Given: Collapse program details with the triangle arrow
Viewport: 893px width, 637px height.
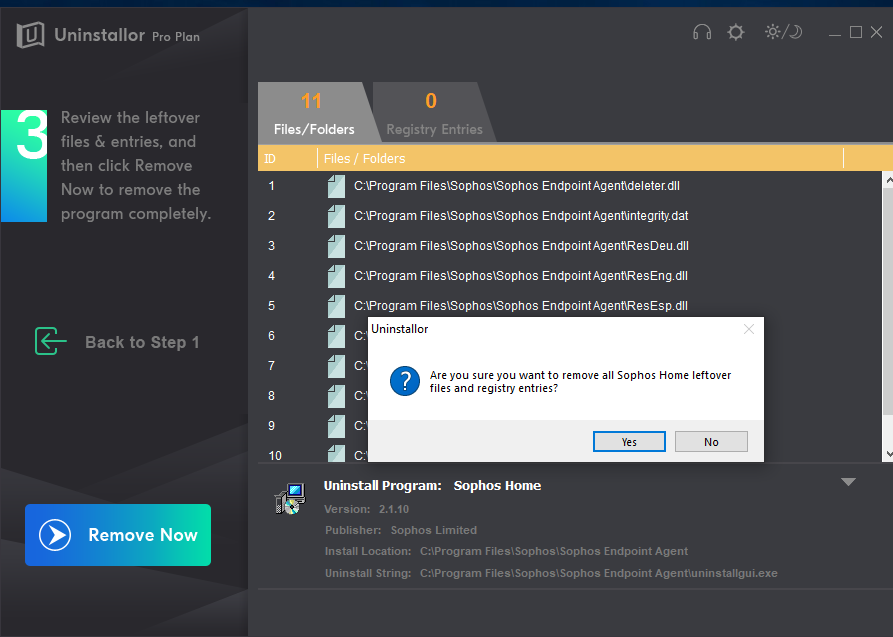Looking at the screenshot, I should (849, 482).
